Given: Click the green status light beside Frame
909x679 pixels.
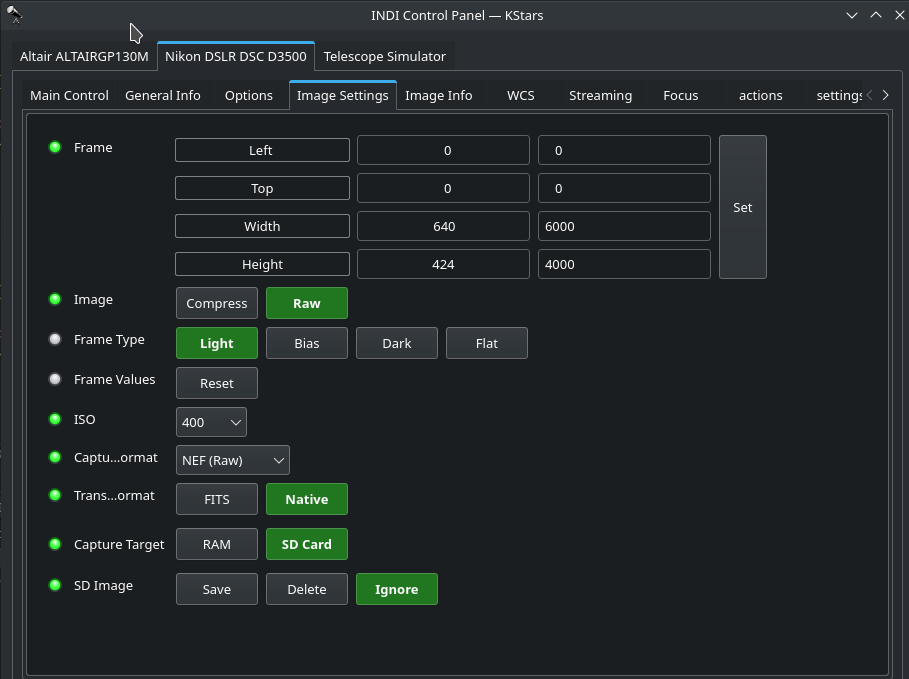Looking at the screenshot, I should point(55,147).
